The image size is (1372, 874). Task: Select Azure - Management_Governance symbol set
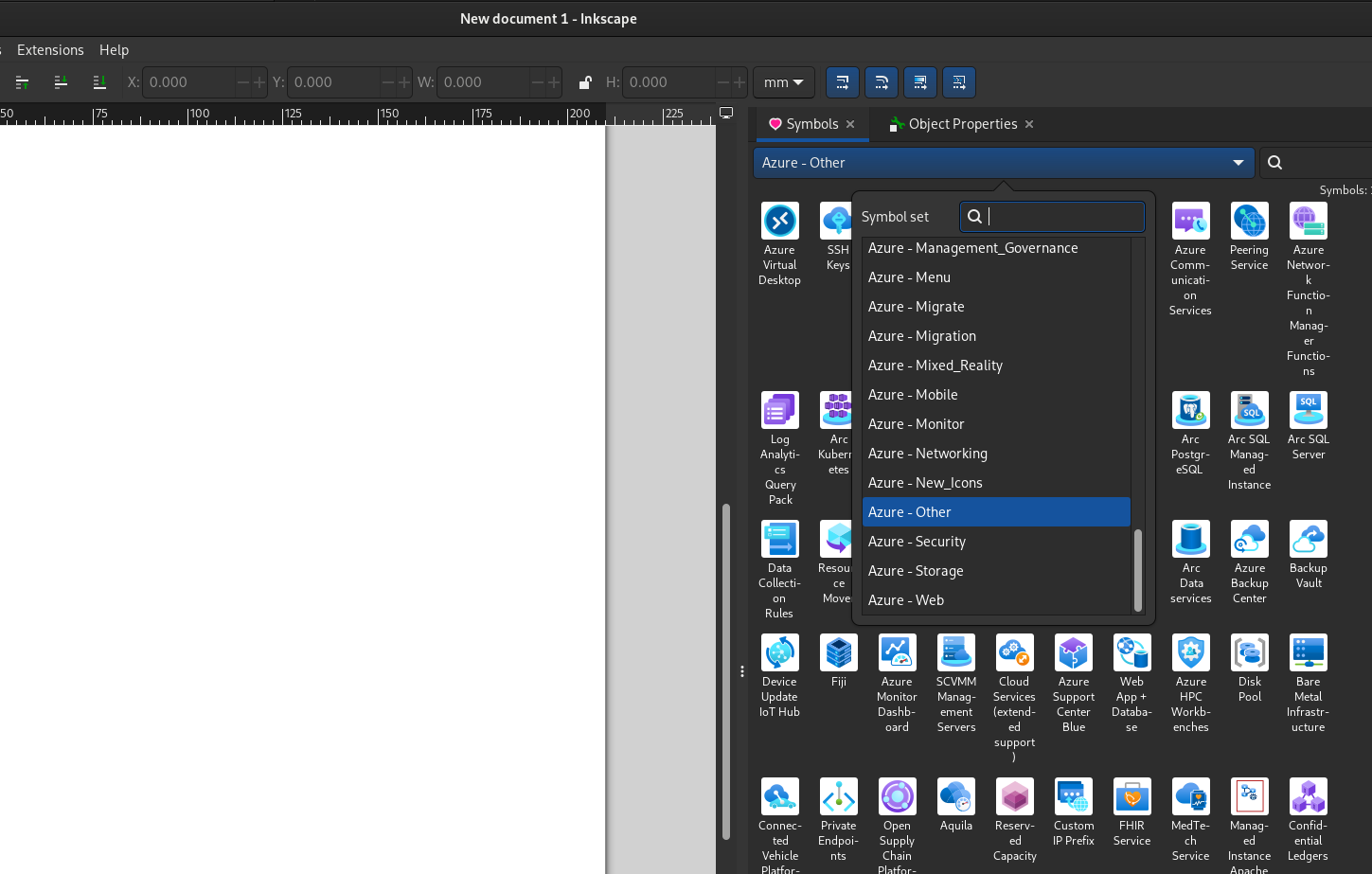[996, 248]
